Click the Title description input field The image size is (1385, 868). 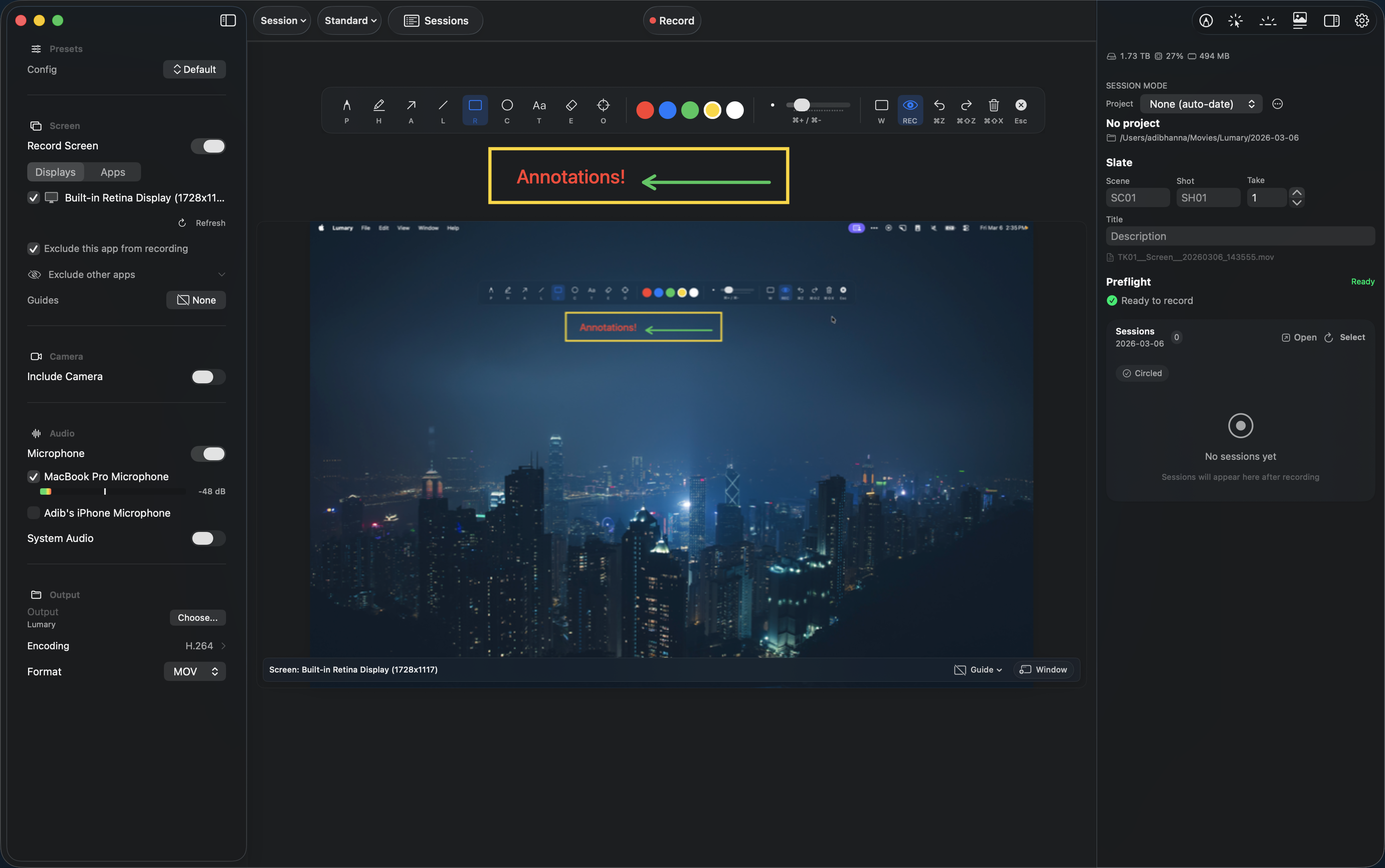(1240, 236)
